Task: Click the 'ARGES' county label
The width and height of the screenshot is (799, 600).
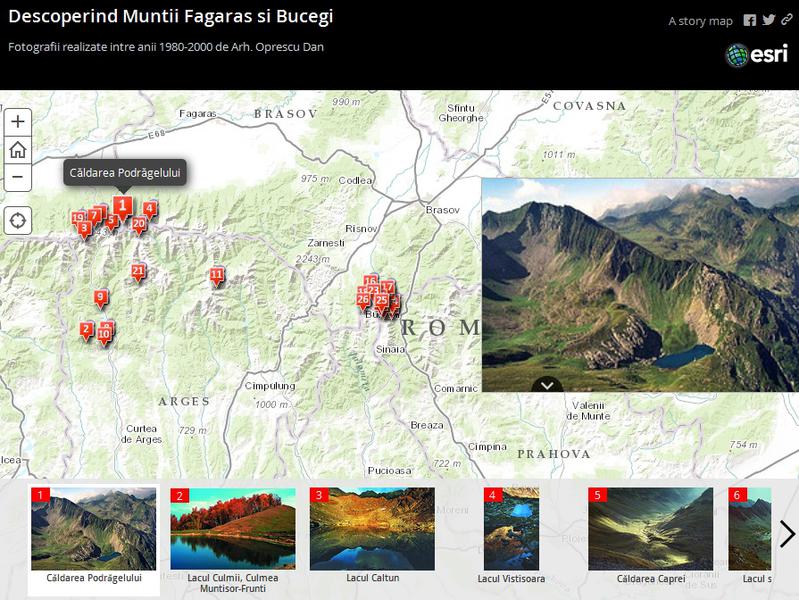Action: pyautogui.click(x=184, y=402)
